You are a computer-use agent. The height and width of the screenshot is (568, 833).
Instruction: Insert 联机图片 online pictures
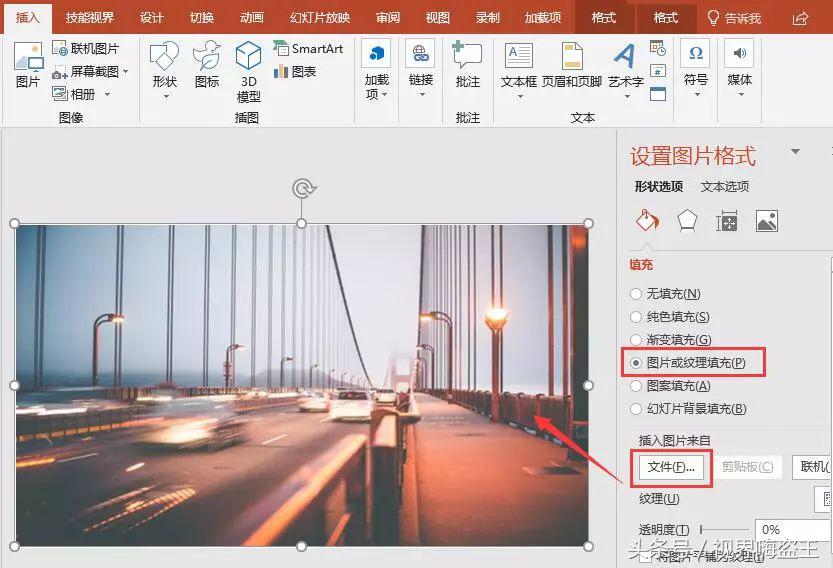(x=86, y=48)
